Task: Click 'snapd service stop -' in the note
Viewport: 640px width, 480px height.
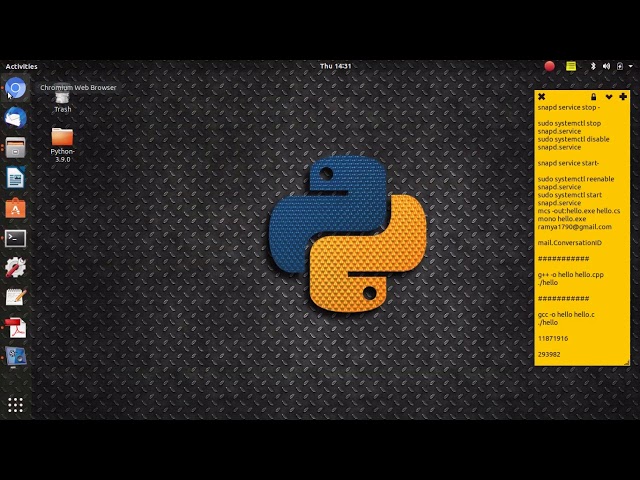Action: 569,108
